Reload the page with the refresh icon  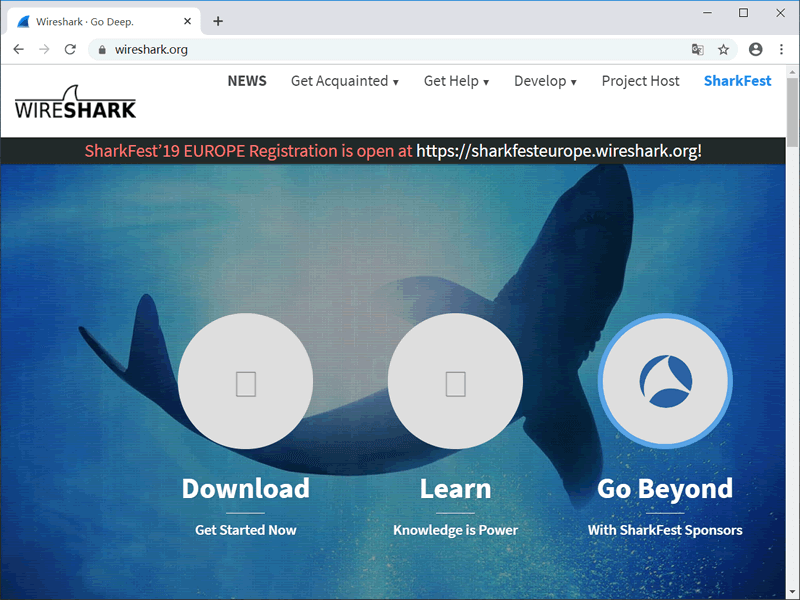70,49
